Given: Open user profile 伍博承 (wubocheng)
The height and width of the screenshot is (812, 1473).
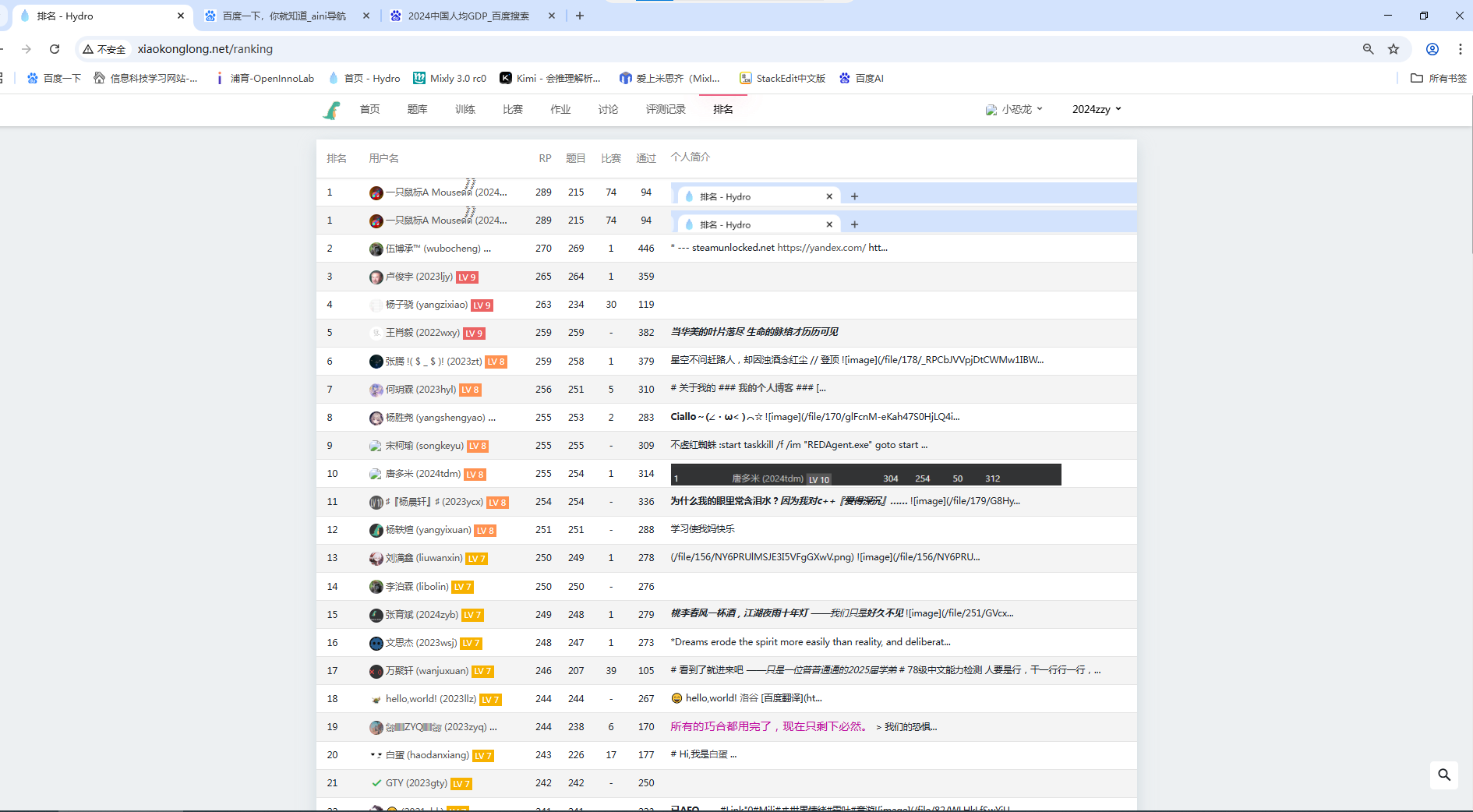Looking at the screenshot, I should click(x=433, y=249).
